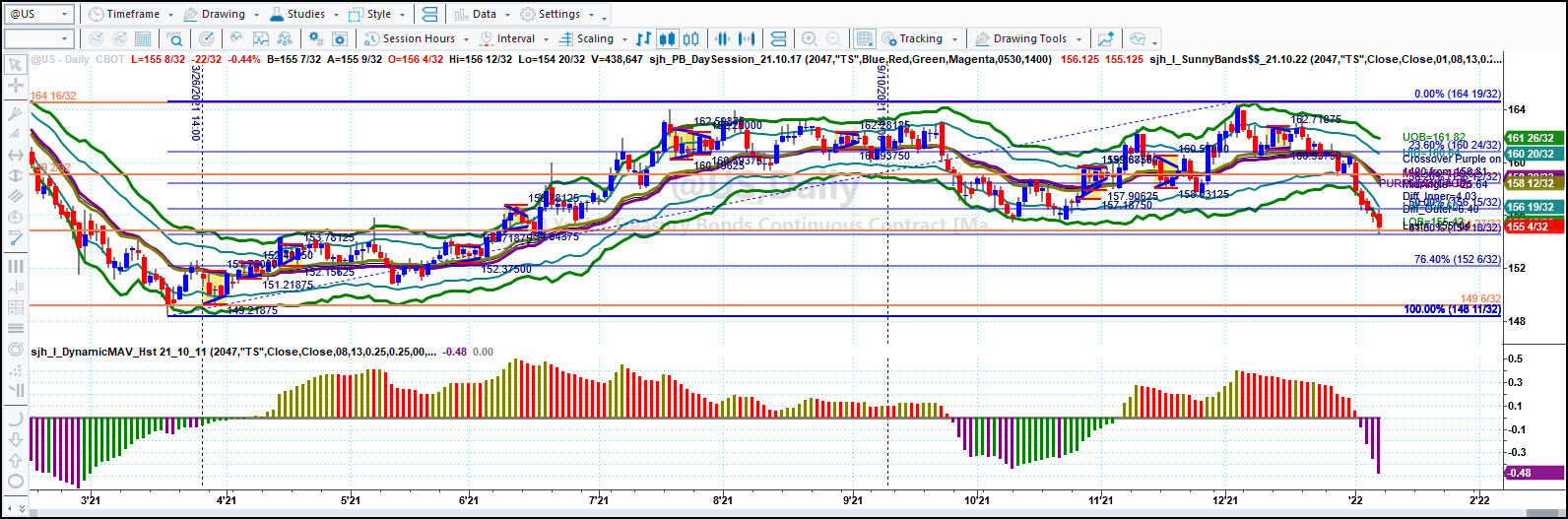
Task: Select the vertical double-arrow drawing tool
Action: click(15, 175)
